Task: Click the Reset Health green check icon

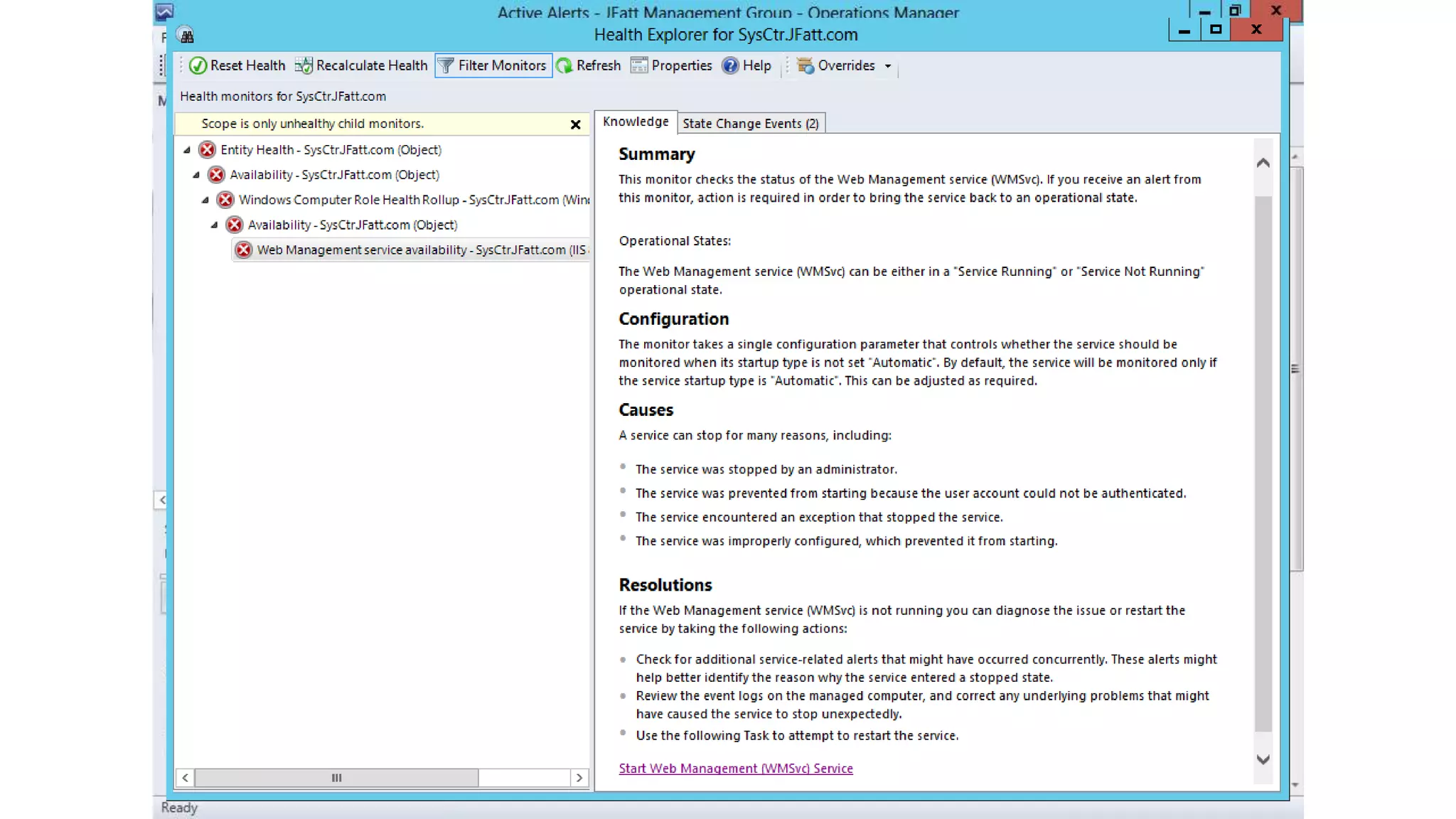Action: pos(198,65)
